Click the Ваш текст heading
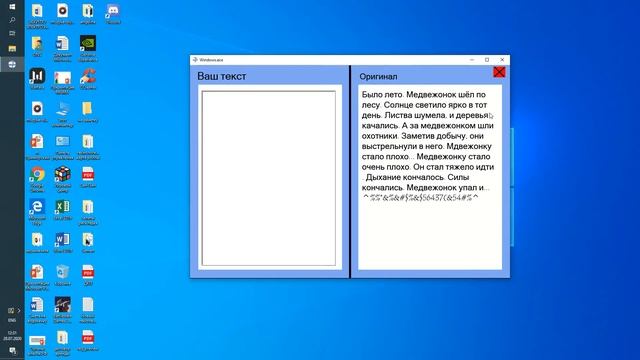The width and height of the screenshot is (640, 360). (x=222, y=76)
